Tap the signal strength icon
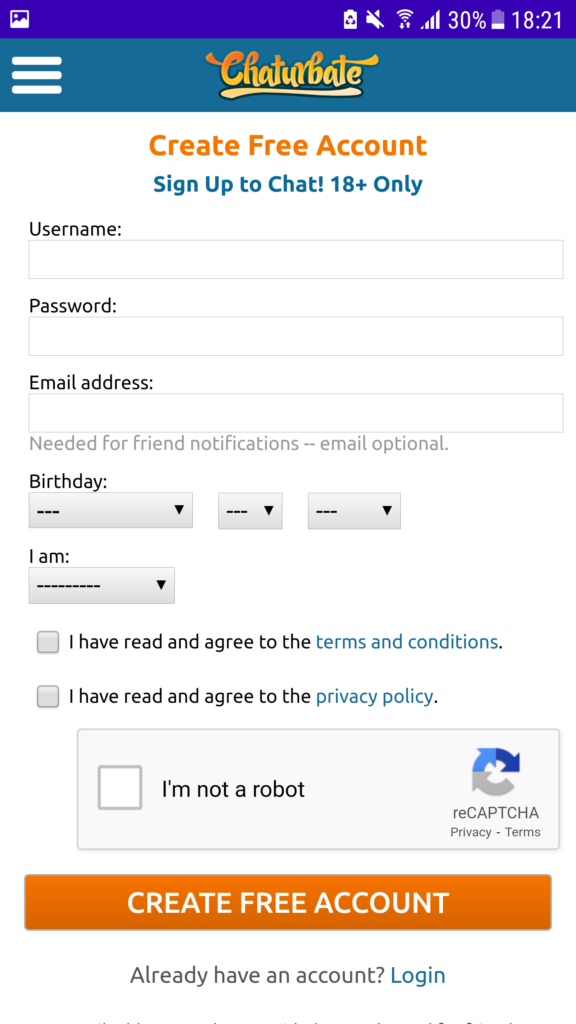Screen dimensions: 576x1024 430,20
